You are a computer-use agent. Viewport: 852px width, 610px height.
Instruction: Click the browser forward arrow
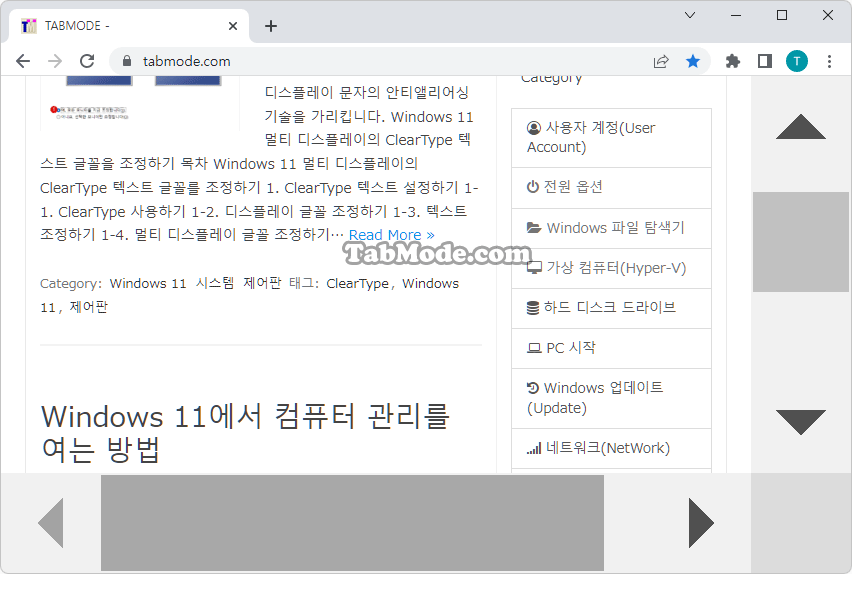(55, 61)
